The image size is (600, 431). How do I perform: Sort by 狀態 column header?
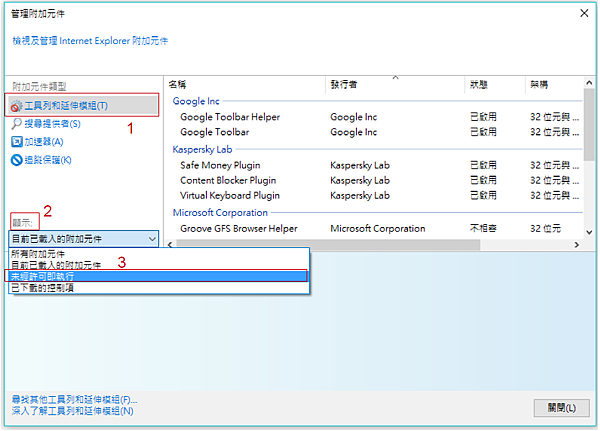(478, 85)
